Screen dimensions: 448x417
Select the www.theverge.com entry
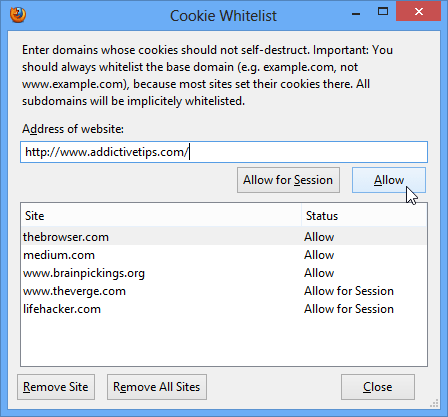pyautogui.click(x=224, y=291)
